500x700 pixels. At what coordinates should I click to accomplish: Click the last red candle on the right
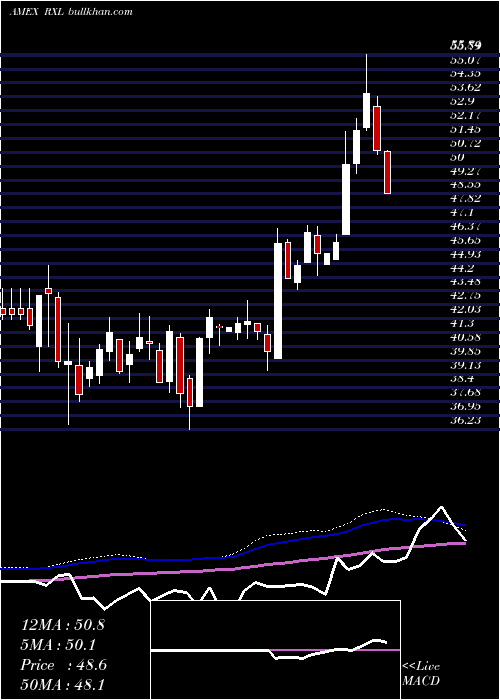tap(388, 172)
